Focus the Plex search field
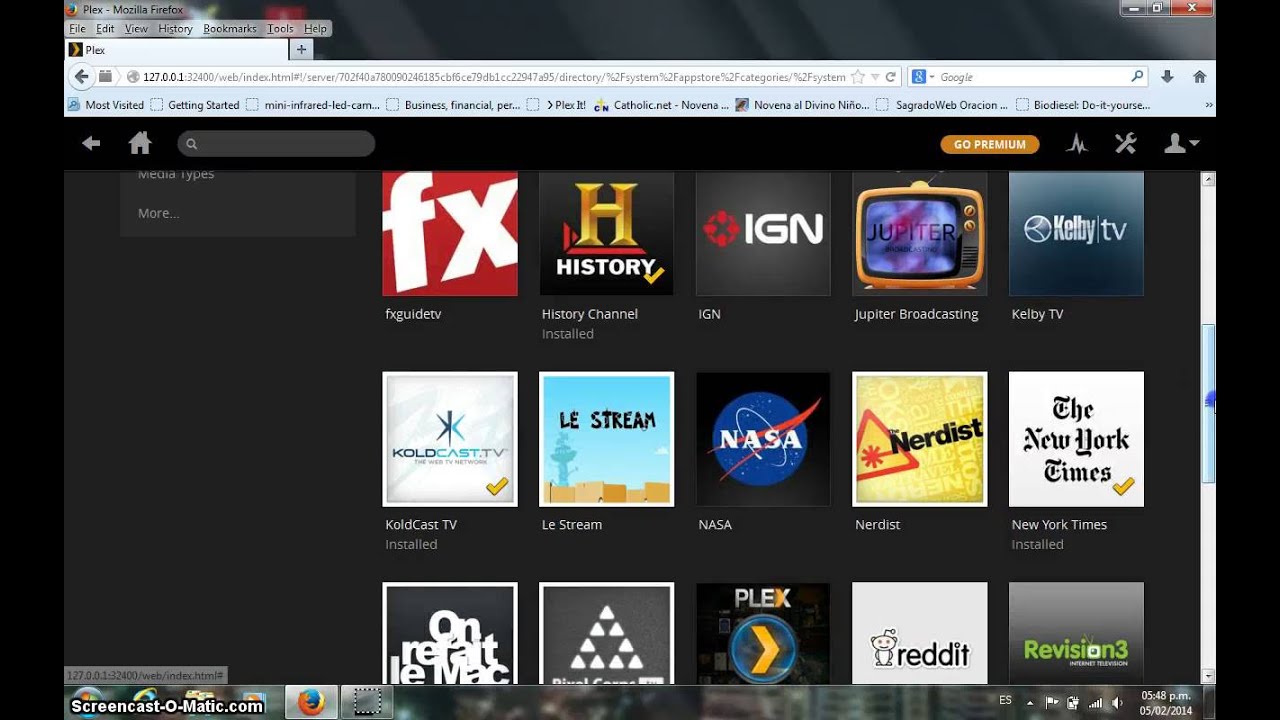 point(276,144)
